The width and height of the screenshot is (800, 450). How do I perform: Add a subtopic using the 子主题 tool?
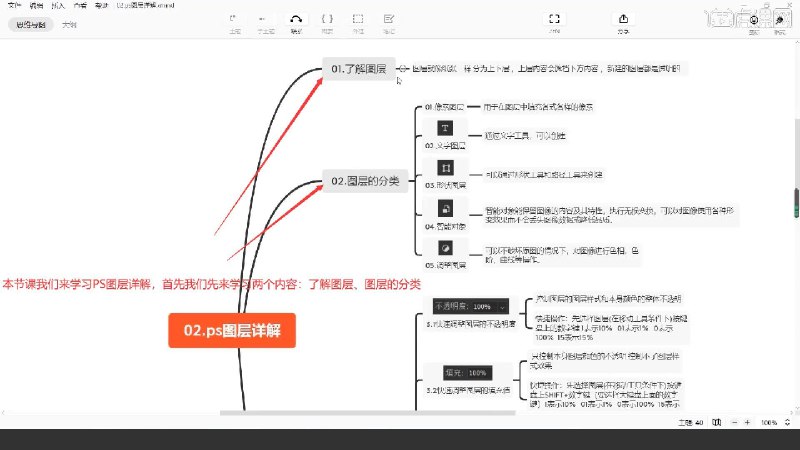pos(266,23)
